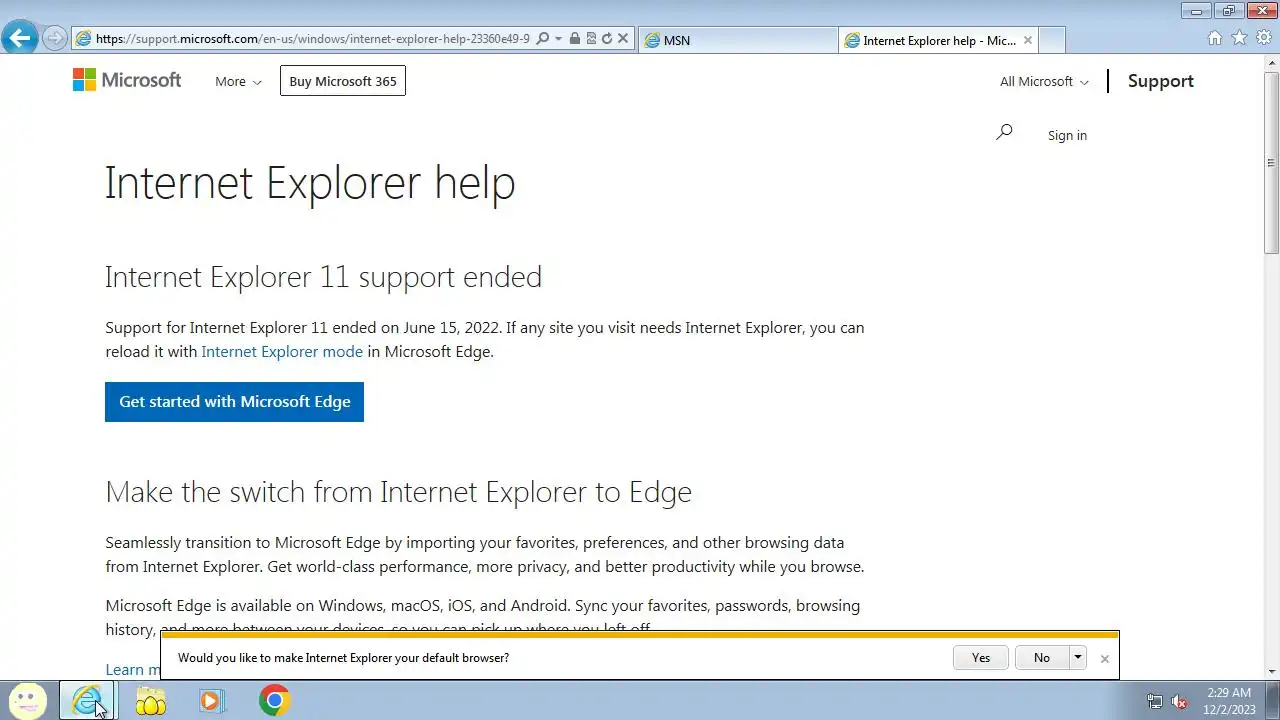Click the Forward navigation arrow
The width and height of the screenshot is (1280, 720).
click(55, 39)
